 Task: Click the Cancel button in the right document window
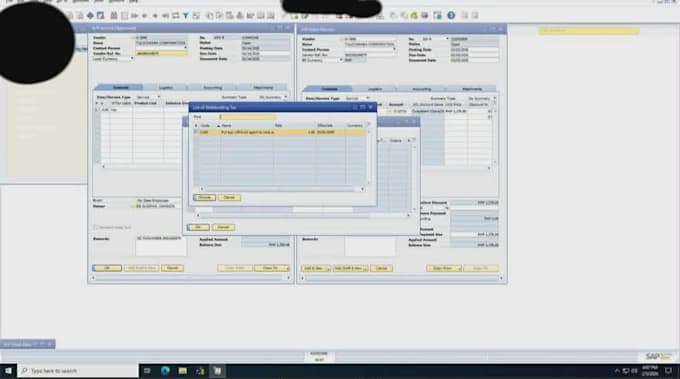click(x=381, y=268)
